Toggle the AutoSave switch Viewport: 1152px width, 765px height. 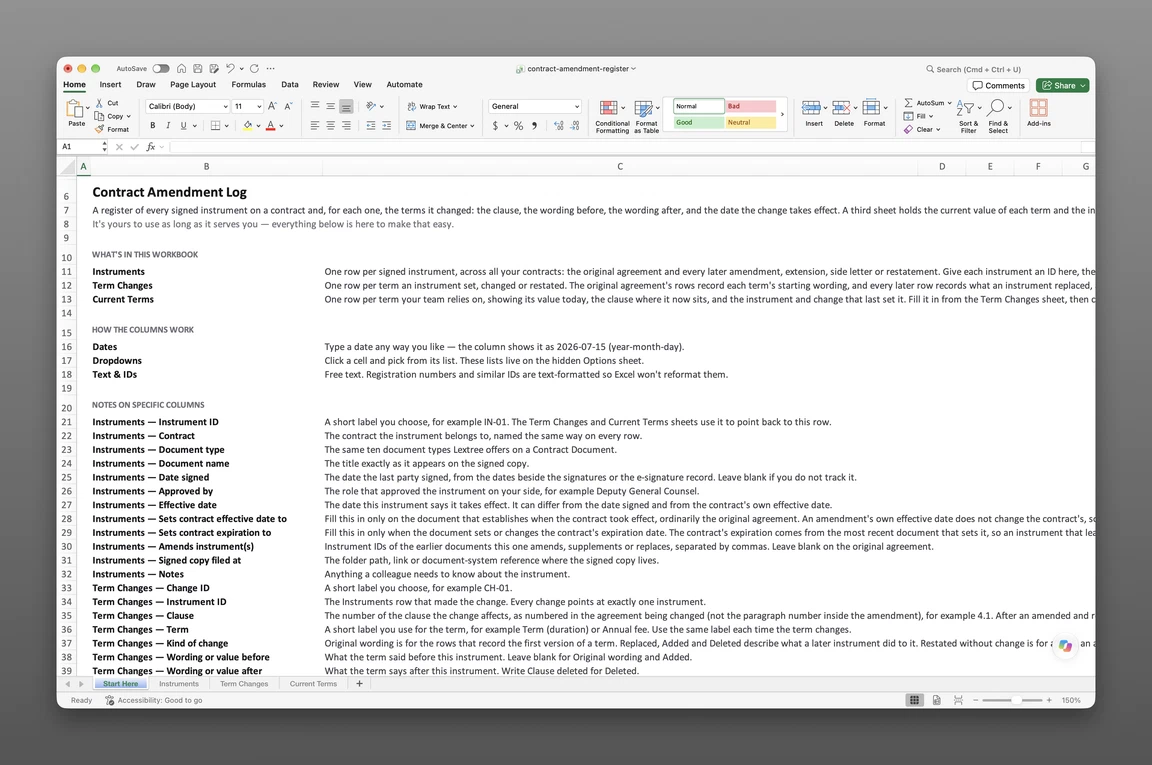point(161,68)
